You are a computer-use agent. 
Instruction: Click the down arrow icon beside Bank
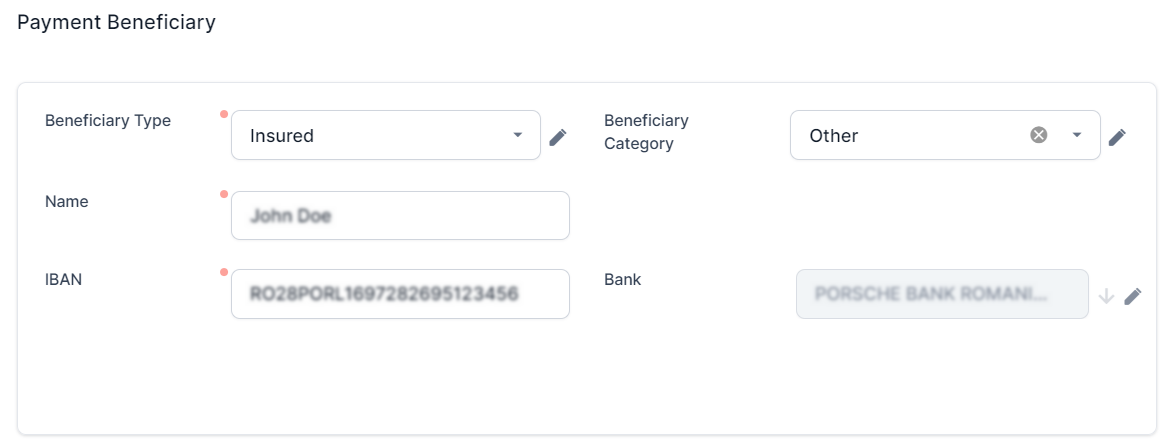click(x=1106, y=296)
